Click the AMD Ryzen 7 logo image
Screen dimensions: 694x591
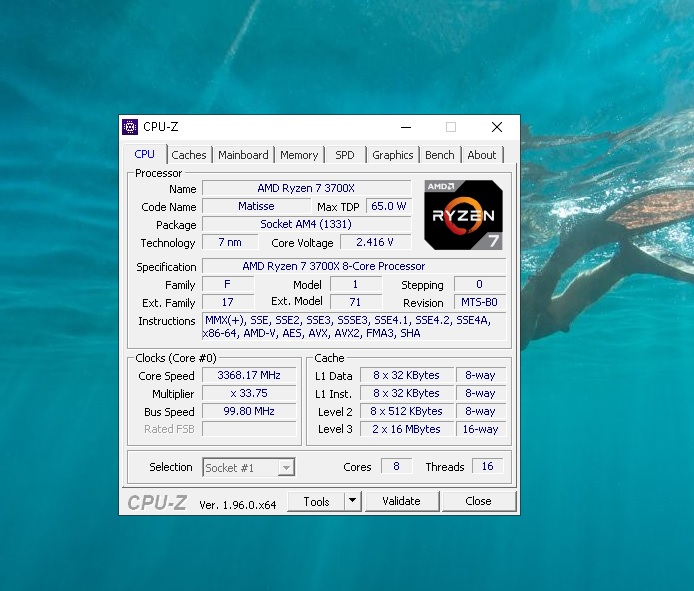point(463,214)
